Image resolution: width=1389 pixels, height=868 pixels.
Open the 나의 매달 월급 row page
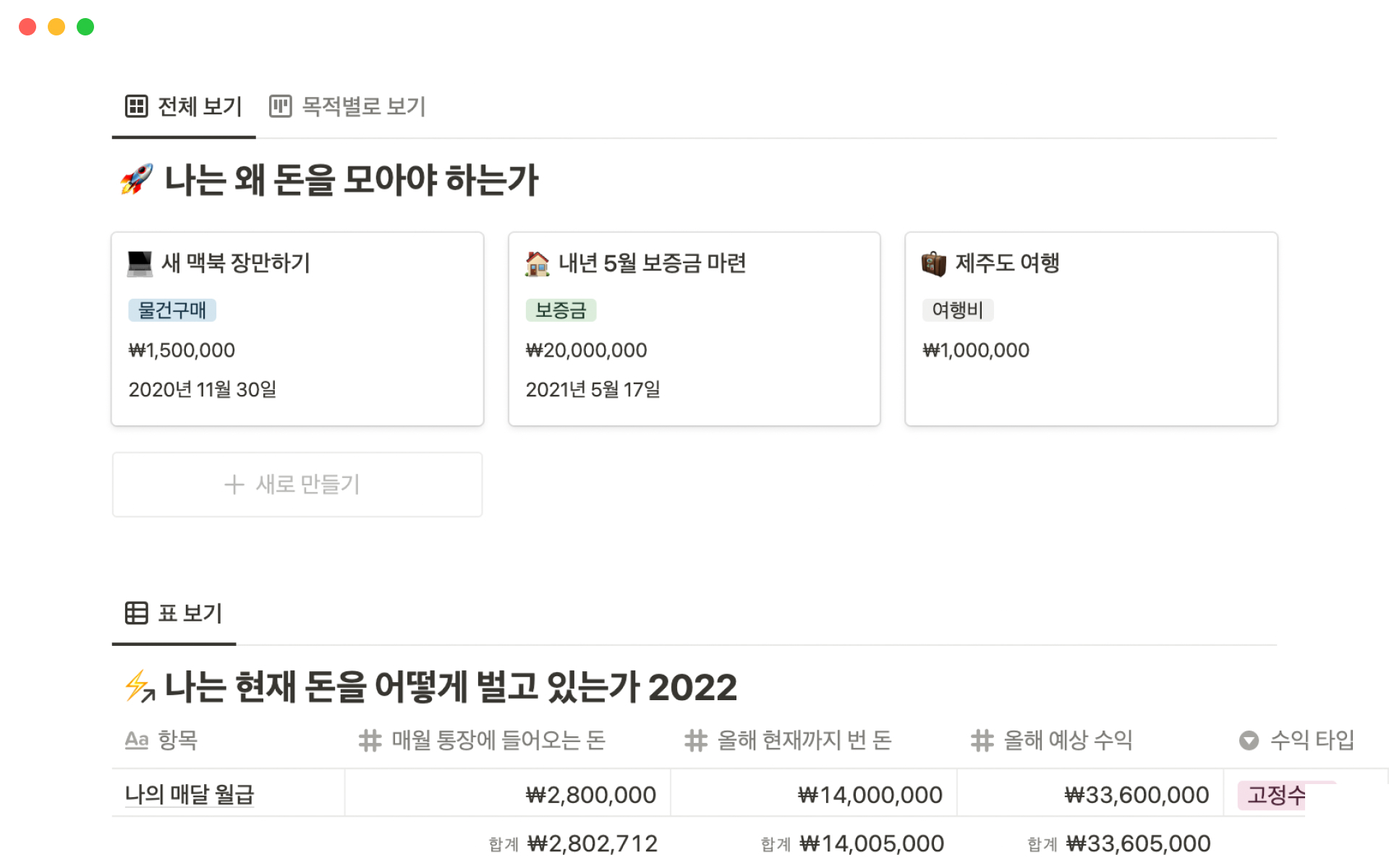[x=190, y=794]
